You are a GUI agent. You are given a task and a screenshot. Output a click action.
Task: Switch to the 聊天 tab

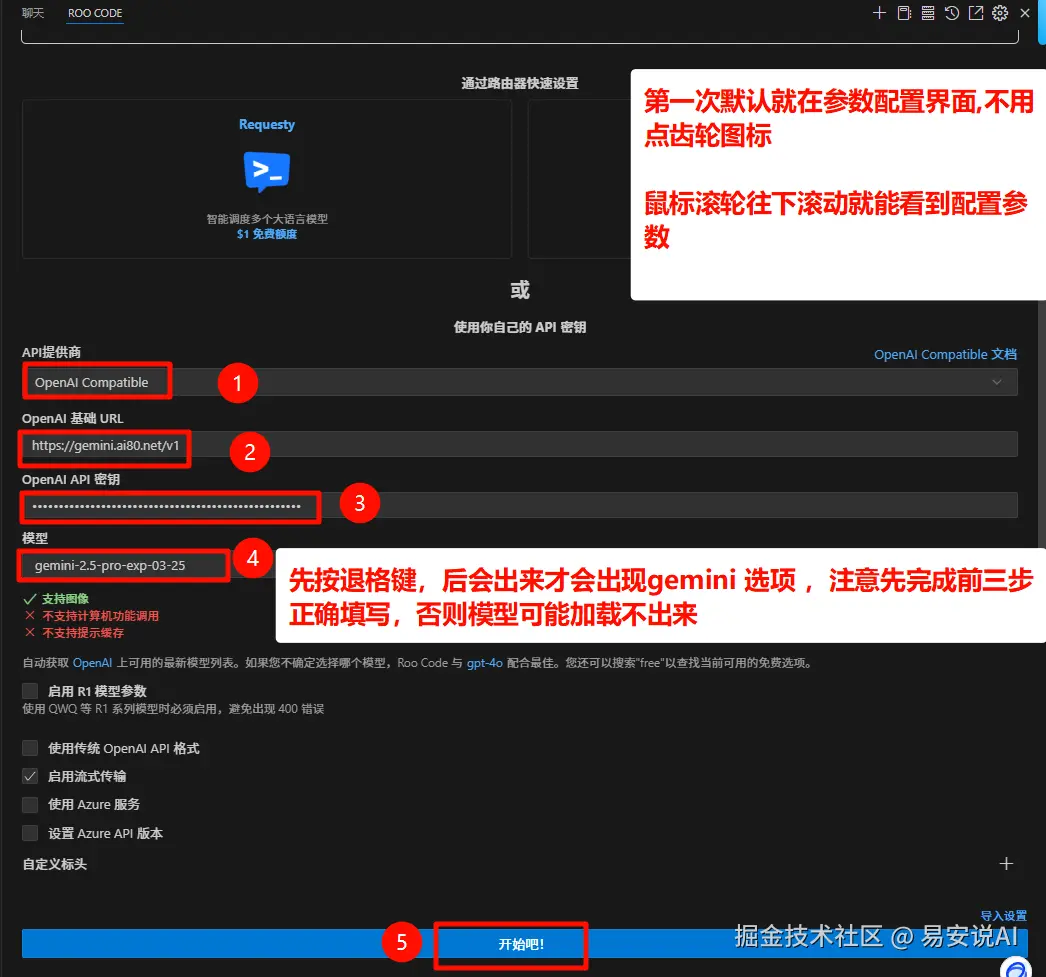(33, 13)
